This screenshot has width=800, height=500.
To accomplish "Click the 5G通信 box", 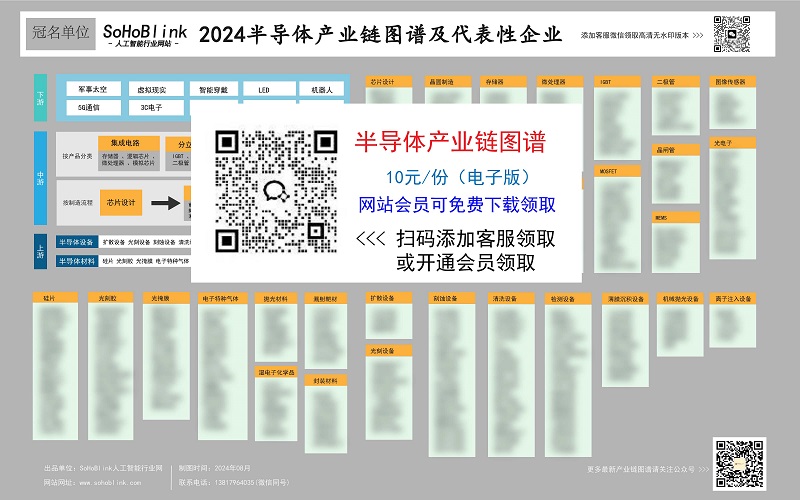I will click(93, 107).
